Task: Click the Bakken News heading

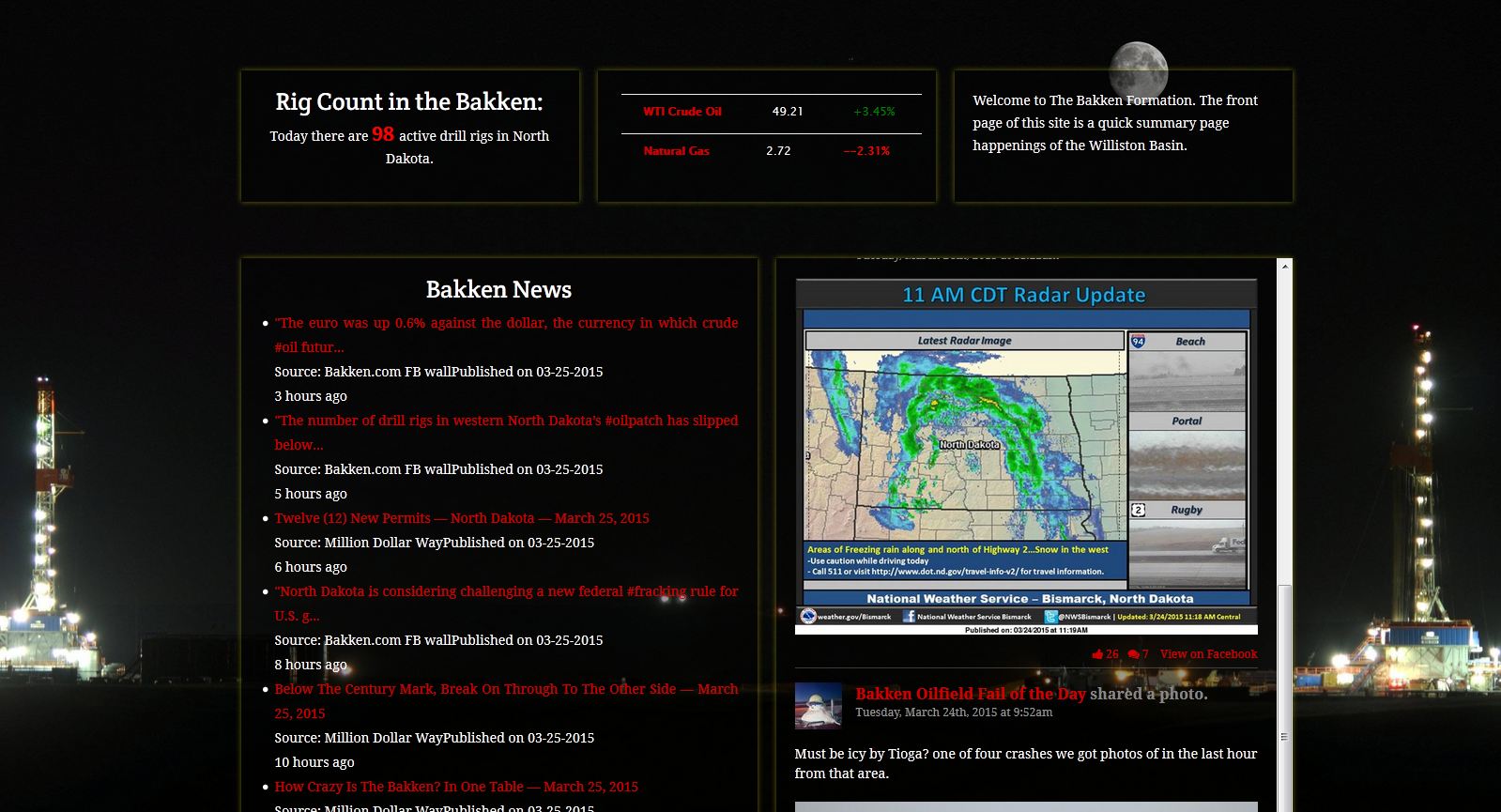Action: [498, 289]
